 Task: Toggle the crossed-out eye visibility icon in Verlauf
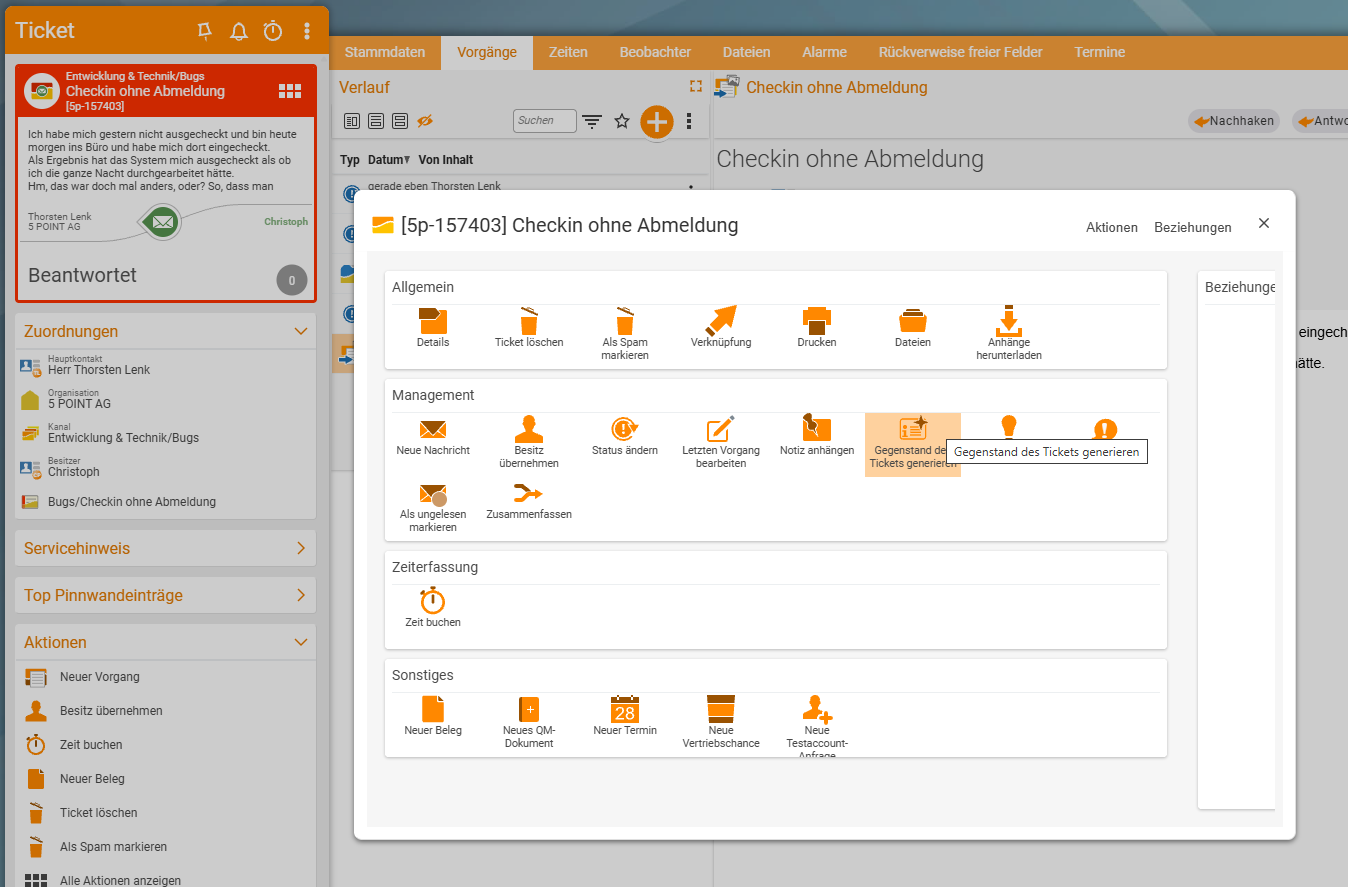425,121
